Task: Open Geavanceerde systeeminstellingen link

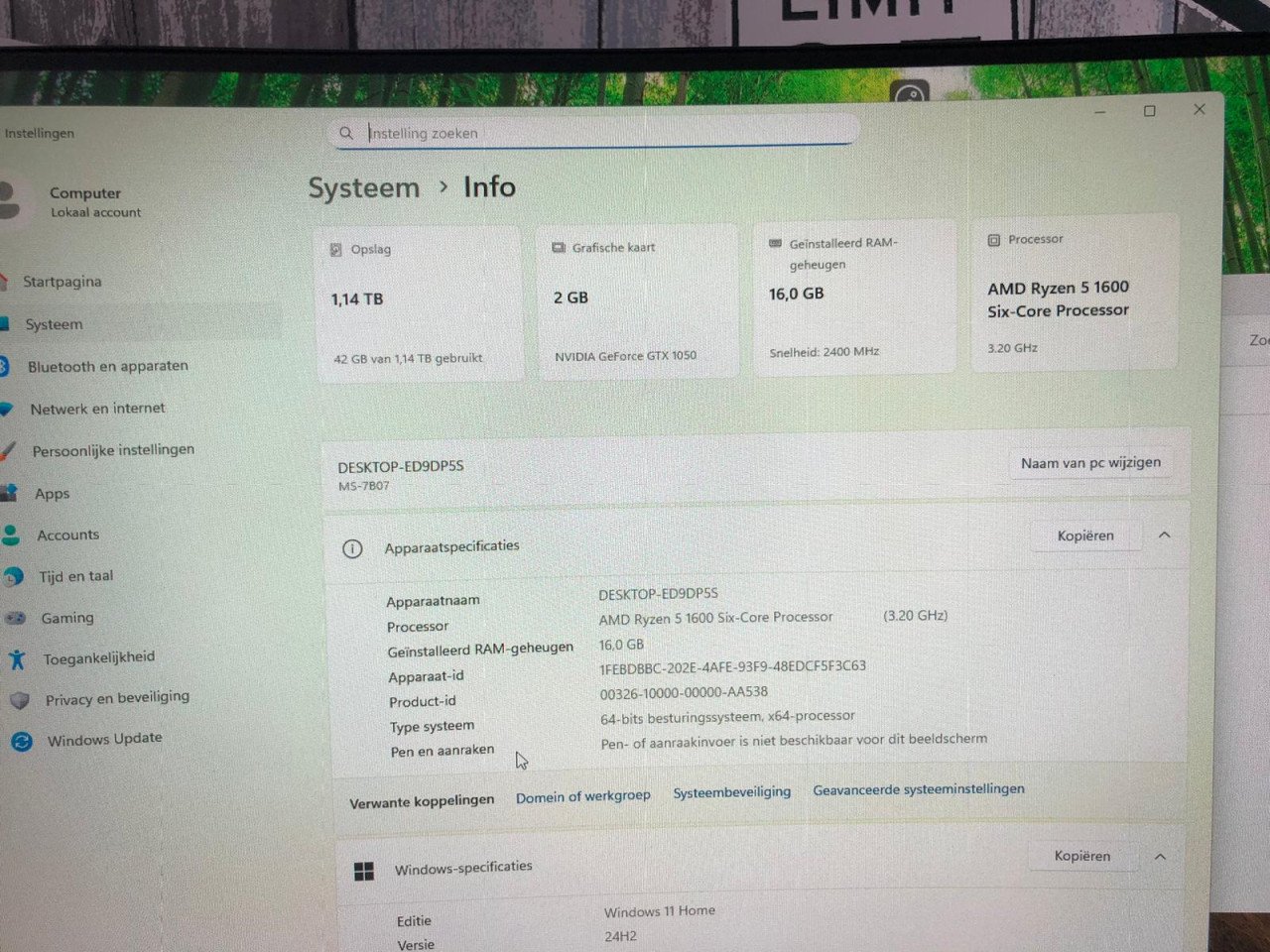Action: point(919,789)
